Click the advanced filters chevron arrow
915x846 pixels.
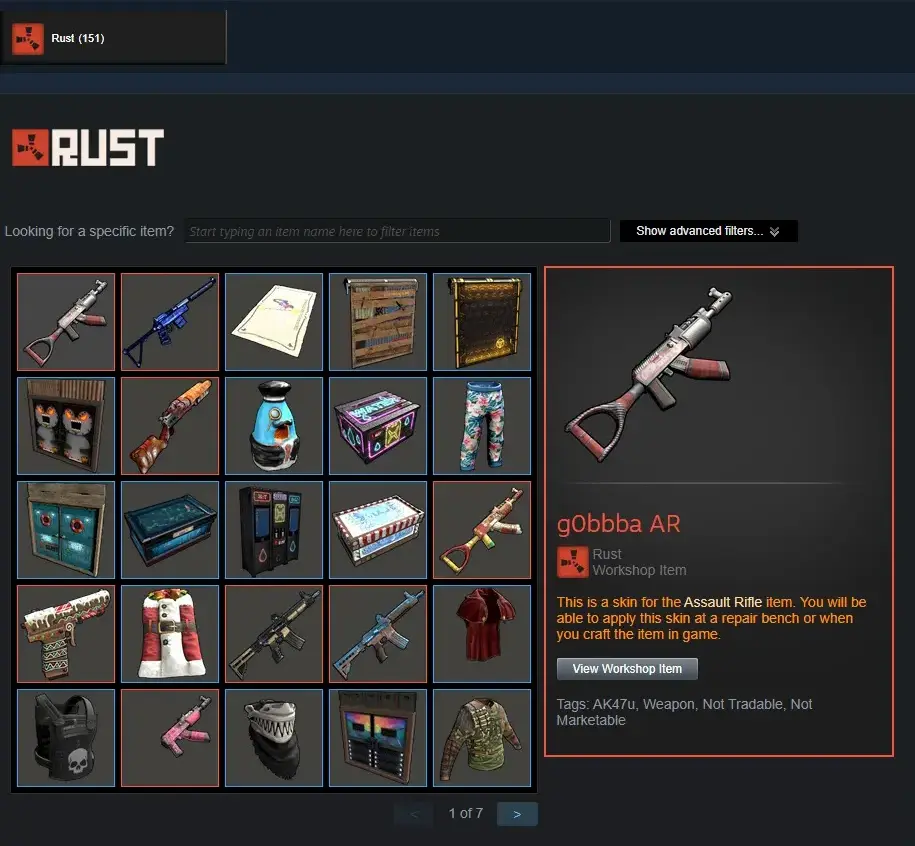tap(774, 232)
